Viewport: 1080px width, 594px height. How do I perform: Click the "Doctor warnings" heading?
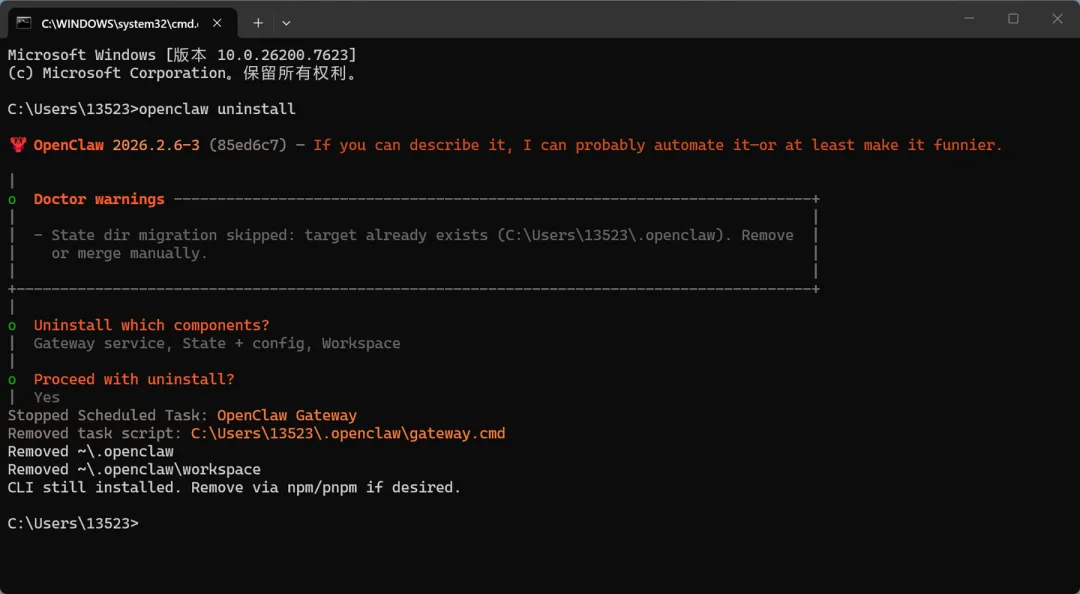99,200
